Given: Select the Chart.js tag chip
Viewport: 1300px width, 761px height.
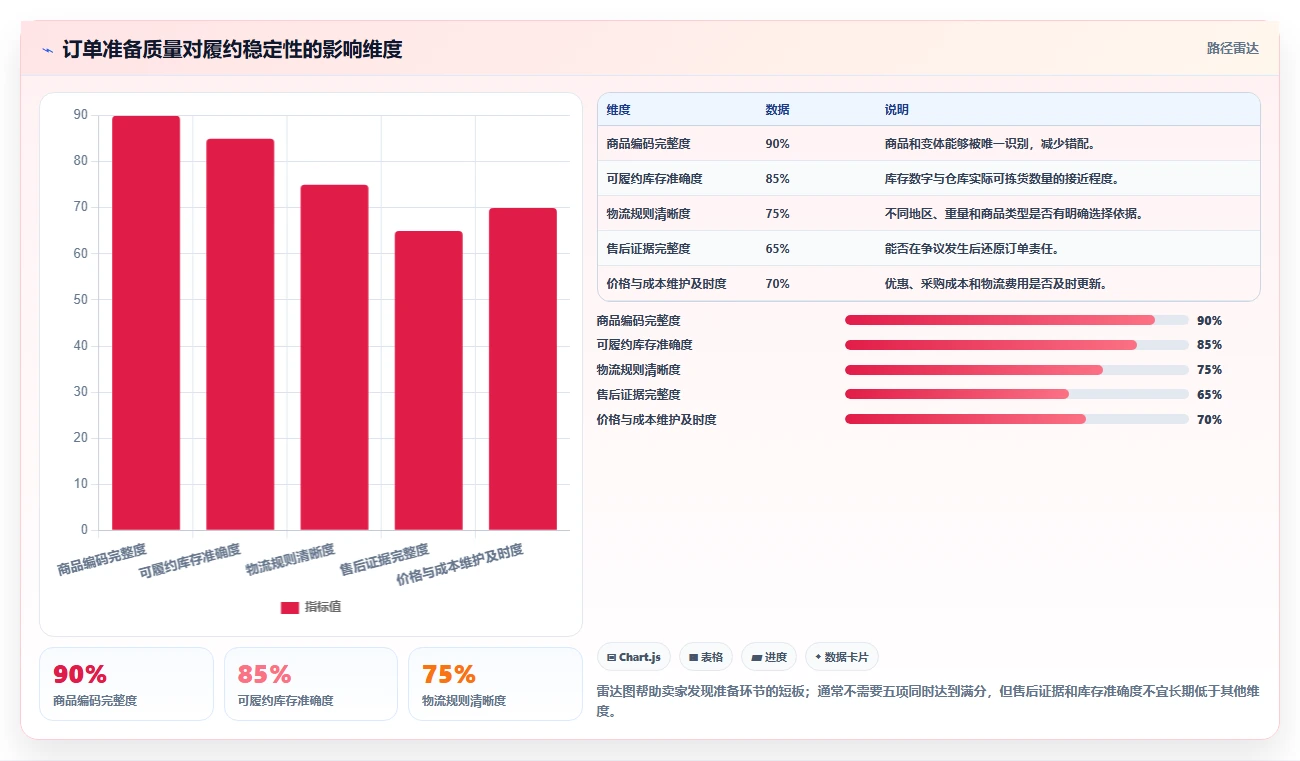Looking at the screenshot, I should [634, 657].
